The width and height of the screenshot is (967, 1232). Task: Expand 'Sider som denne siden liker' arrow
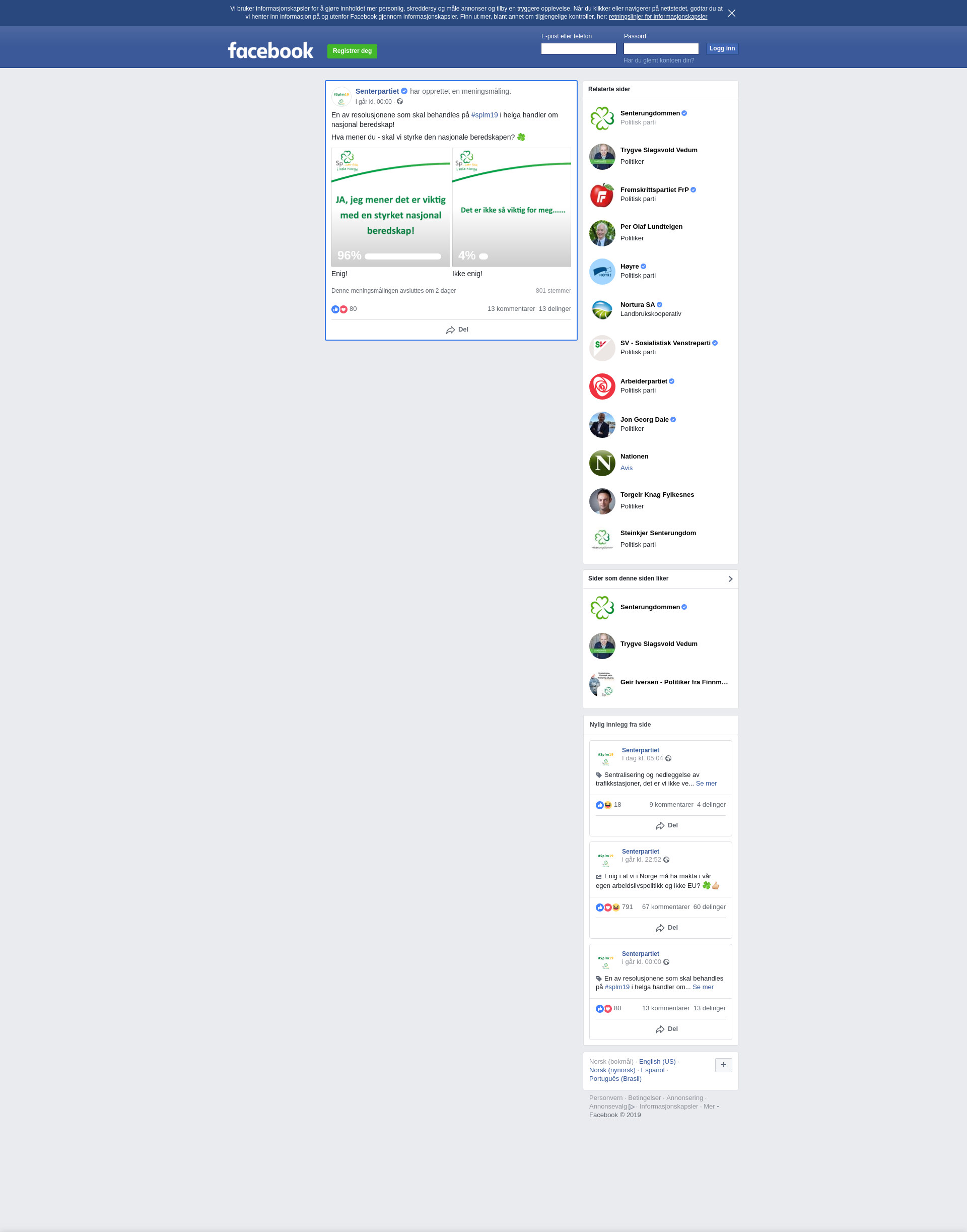[x=730, y=579]
